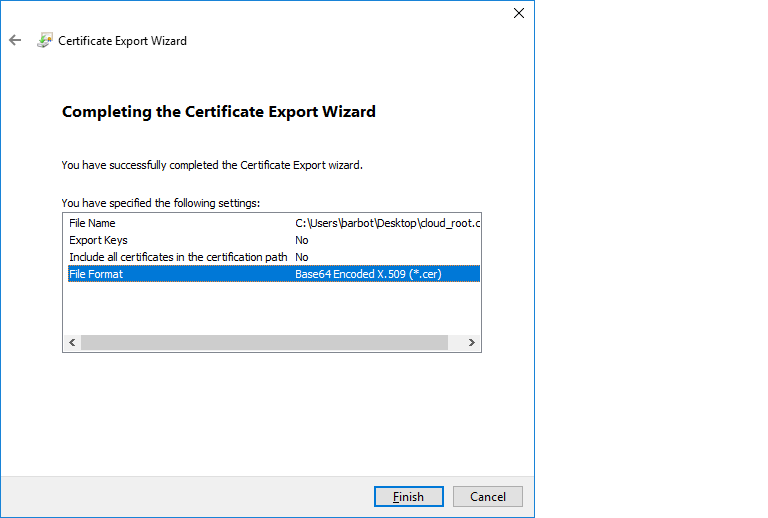Click the Cancel button
This screenshot has width=768, height=518.
[x=487, y=497]
